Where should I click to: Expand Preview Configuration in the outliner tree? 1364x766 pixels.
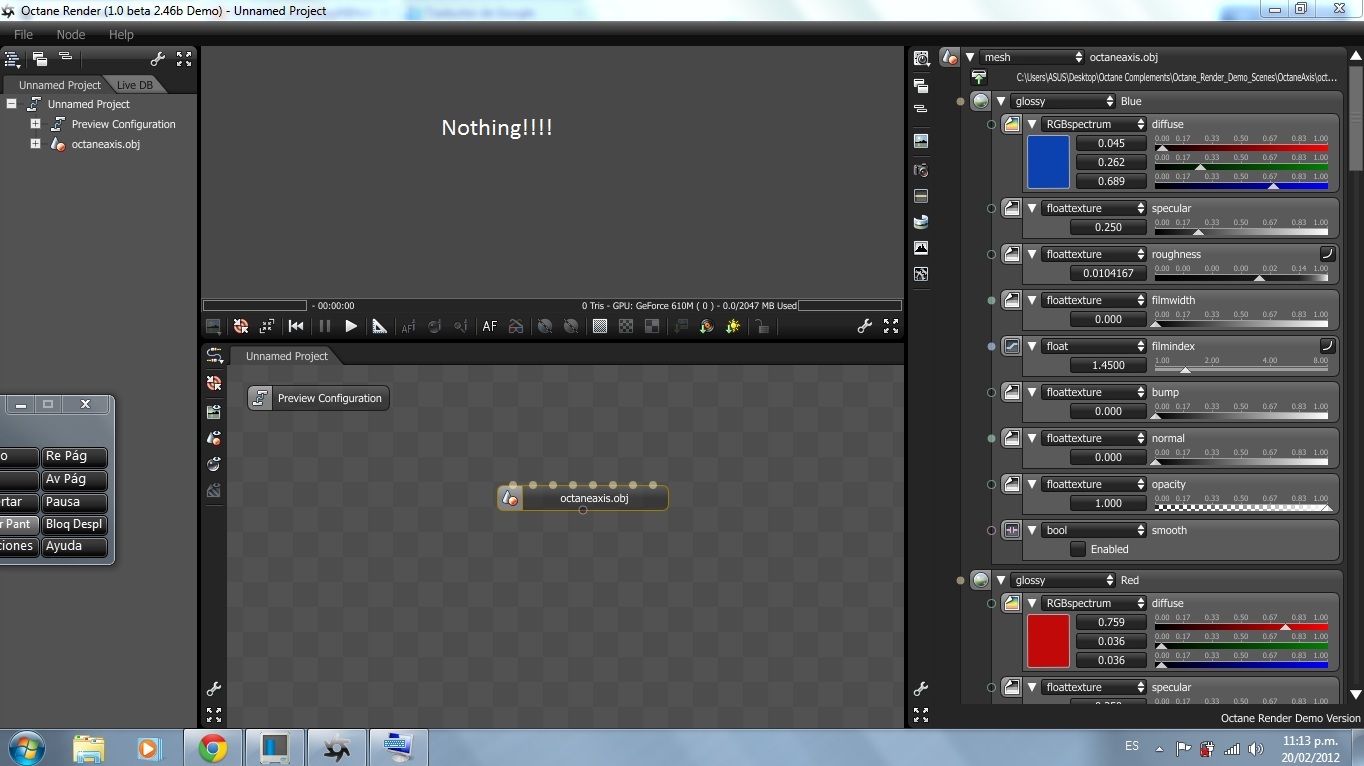pyautogui.click(x=35, y=124)
